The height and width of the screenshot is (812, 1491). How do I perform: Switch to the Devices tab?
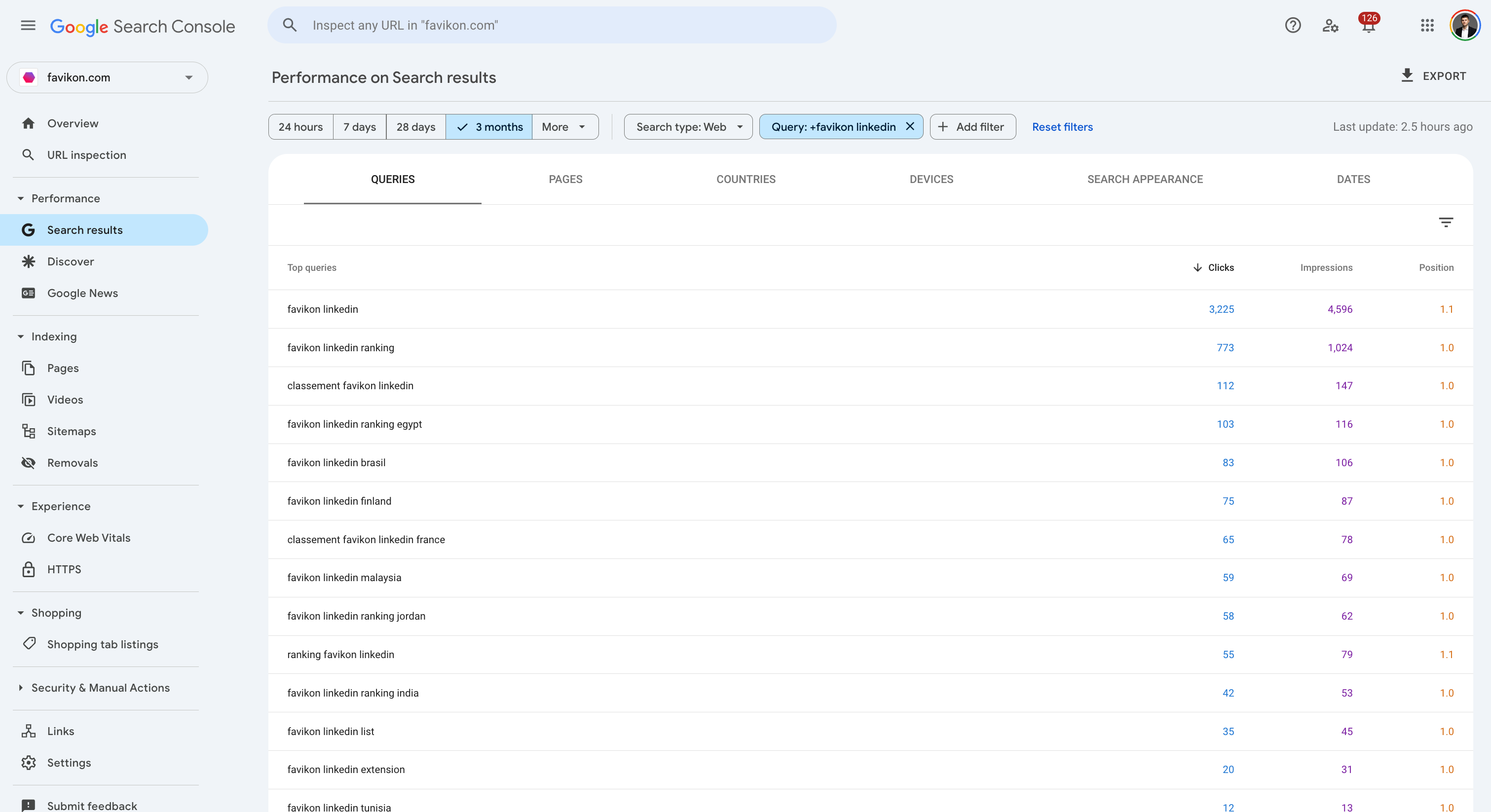pyautogui.click(x=931, y=180)
